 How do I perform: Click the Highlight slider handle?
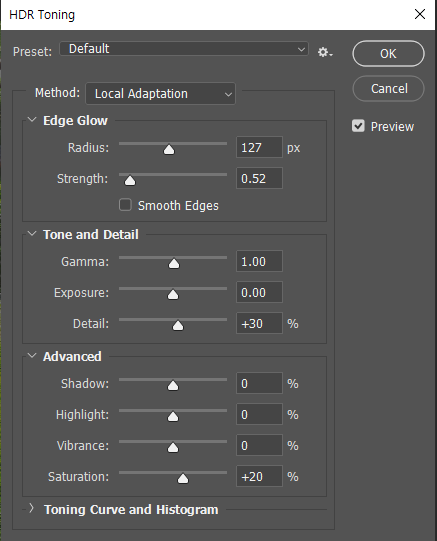173,416
